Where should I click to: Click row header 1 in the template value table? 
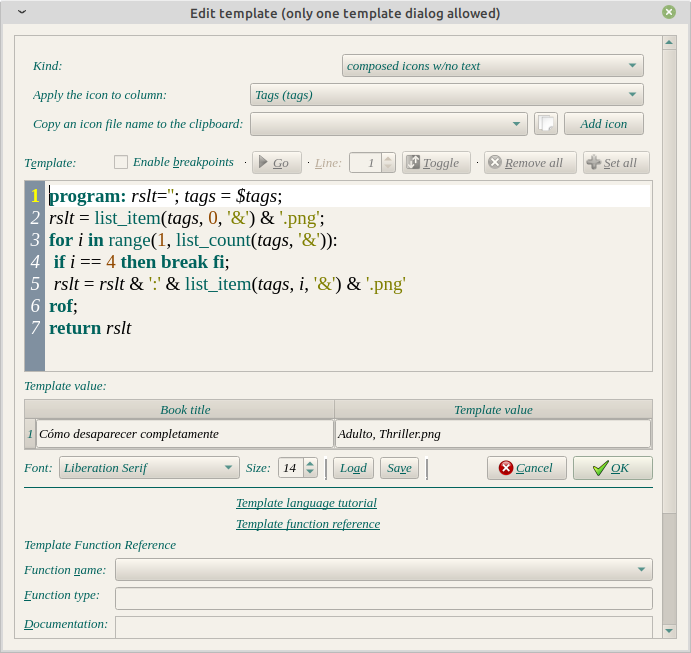tap(30, 434)
